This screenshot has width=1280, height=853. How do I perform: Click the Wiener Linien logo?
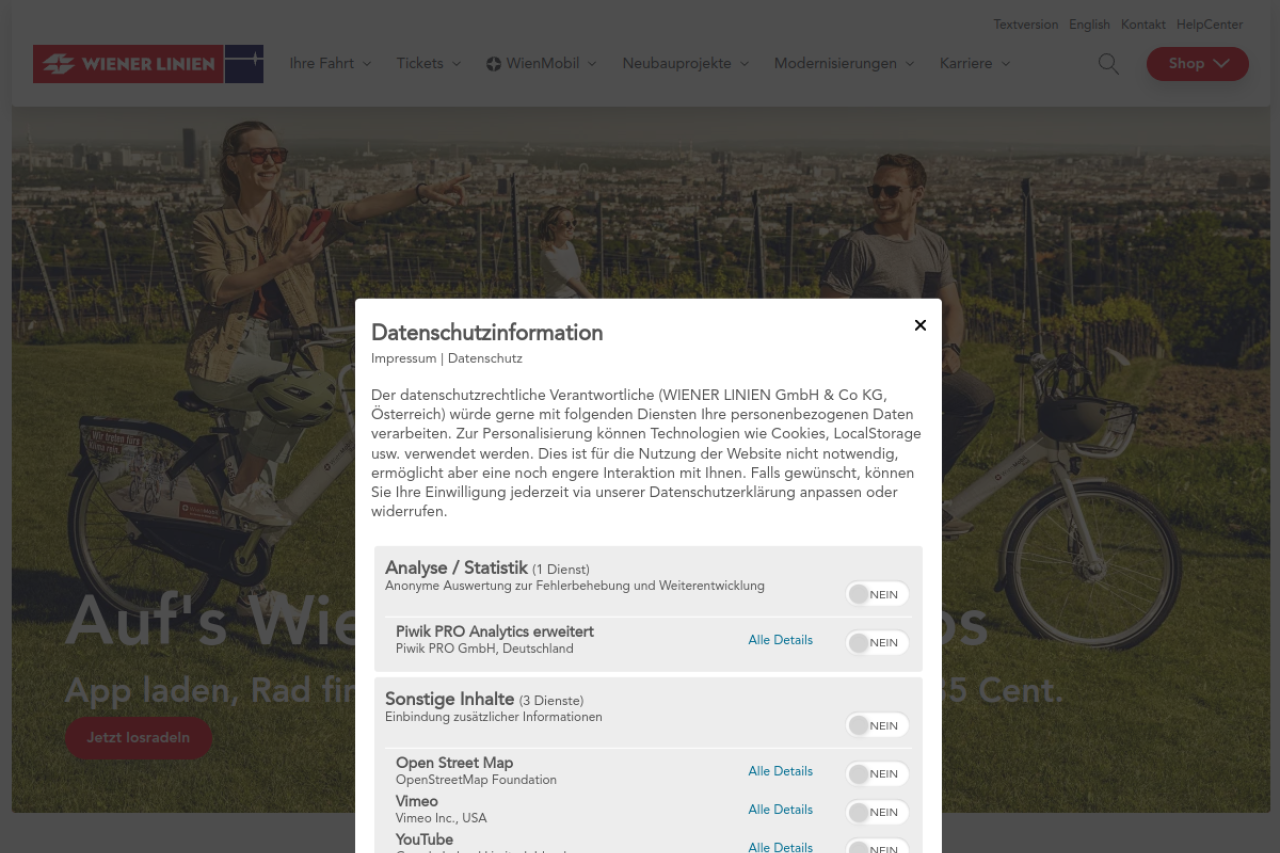(x=148, y=64)
